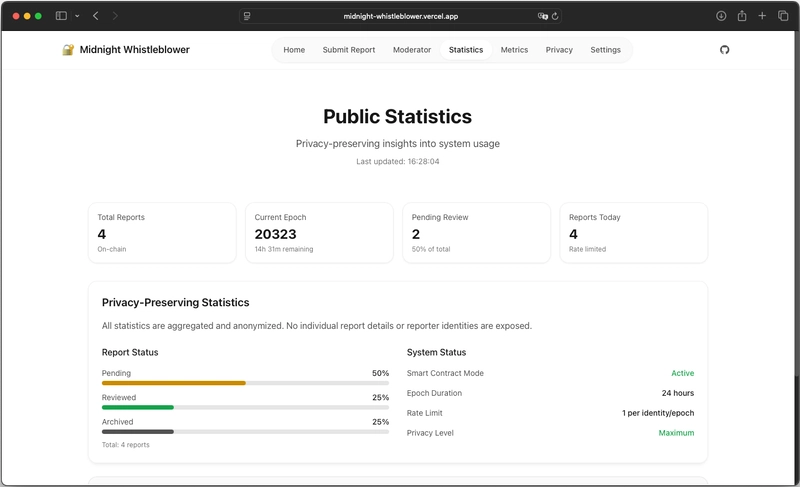Image resolution: width=800 pixels, height=487 pixels.
Task: Click the translate icon in the address bar
Action: (542, 16)
